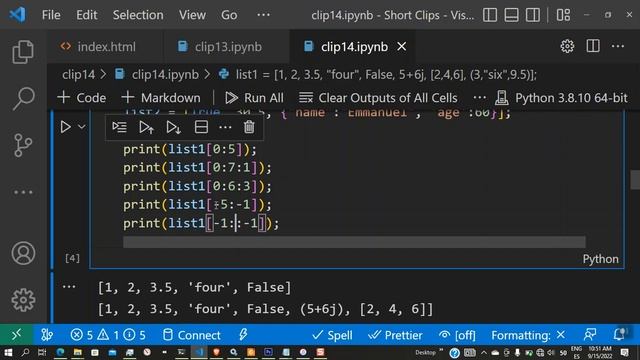
Task: Place cursor in print(list1[0:6:3]) line
Action: pyautogui.click(x=197, y=186)
